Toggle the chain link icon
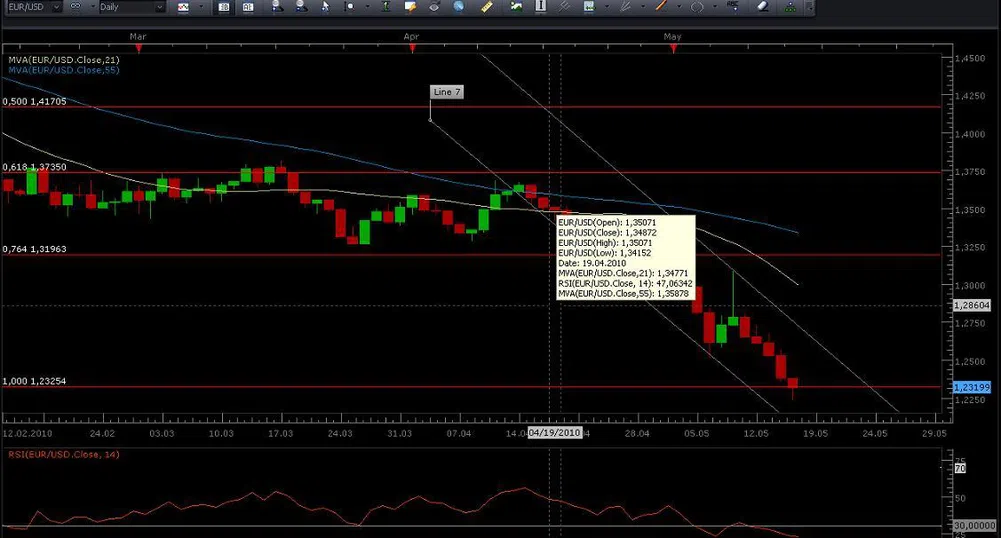Image resolution: width=1001 pixels, height=538 pixels. tap(76, 6)
